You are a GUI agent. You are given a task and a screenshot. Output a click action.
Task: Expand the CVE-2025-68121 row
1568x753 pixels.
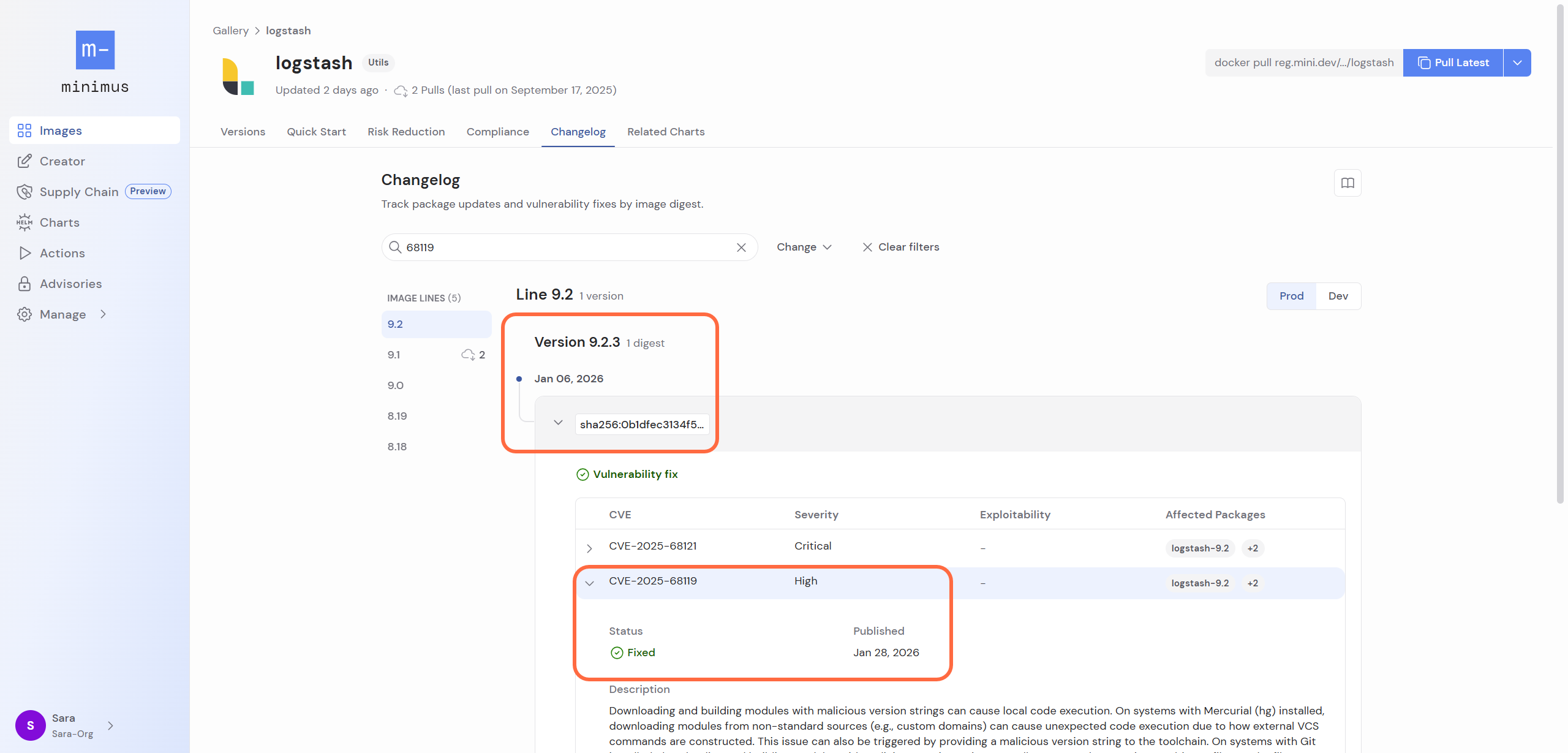tap(589, 548)
